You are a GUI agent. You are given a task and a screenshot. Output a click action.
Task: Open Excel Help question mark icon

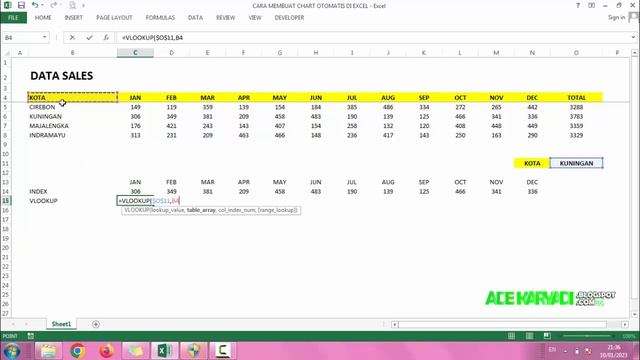point(578,5)
